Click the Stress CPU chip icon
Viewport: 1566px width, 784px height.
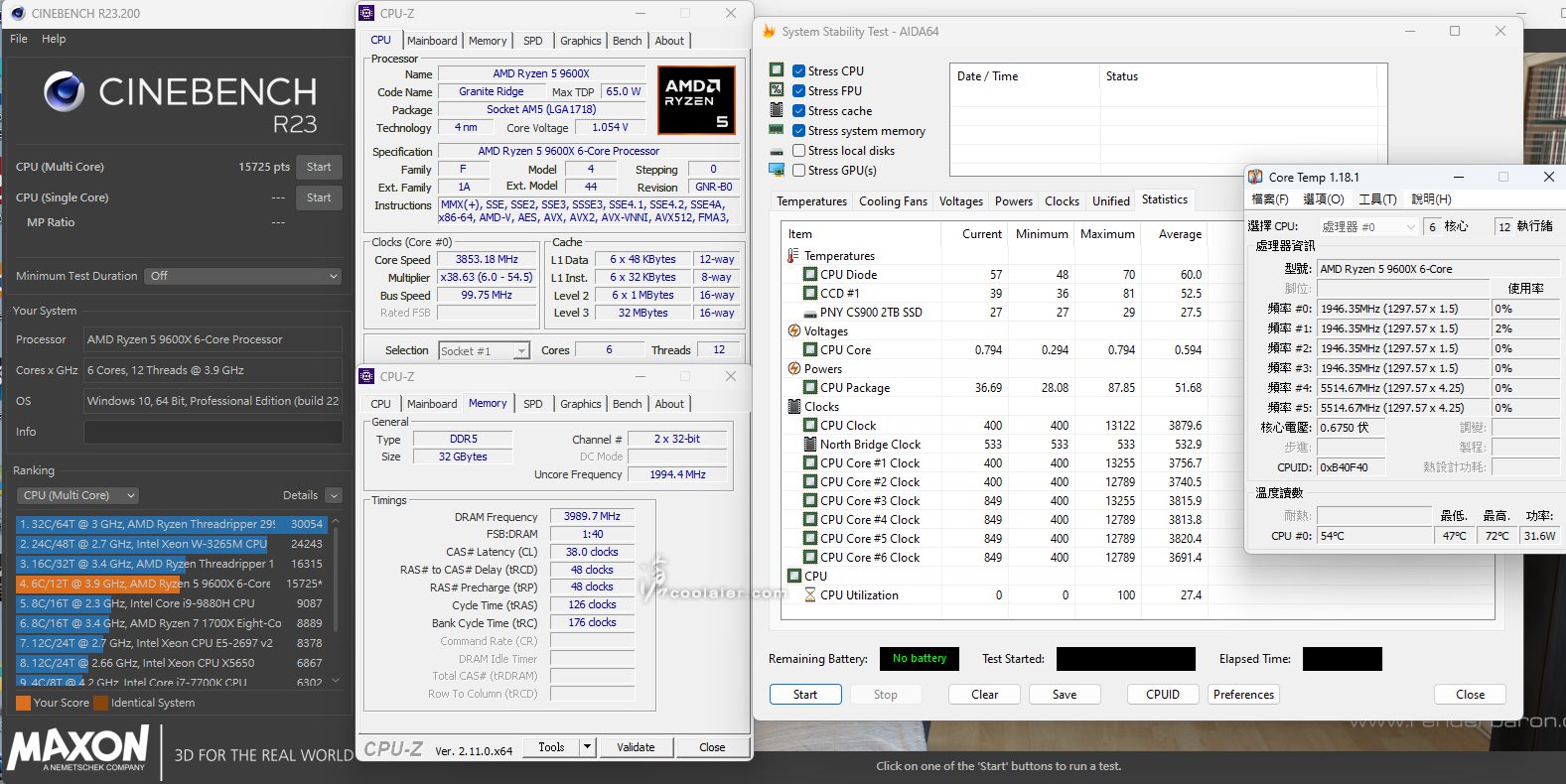click(x=777, y=70)
